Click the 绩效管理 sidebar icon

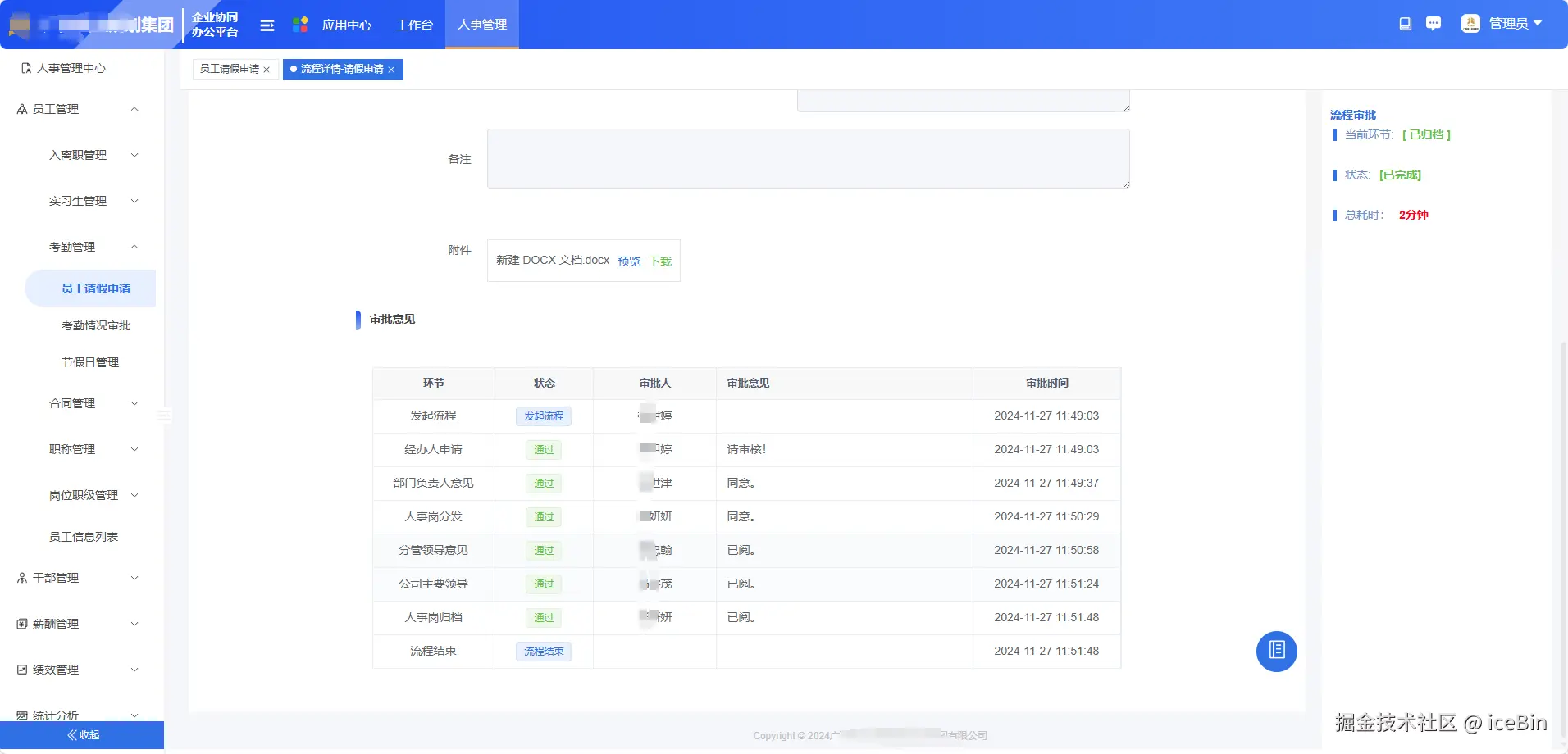[x=21, y=669]
